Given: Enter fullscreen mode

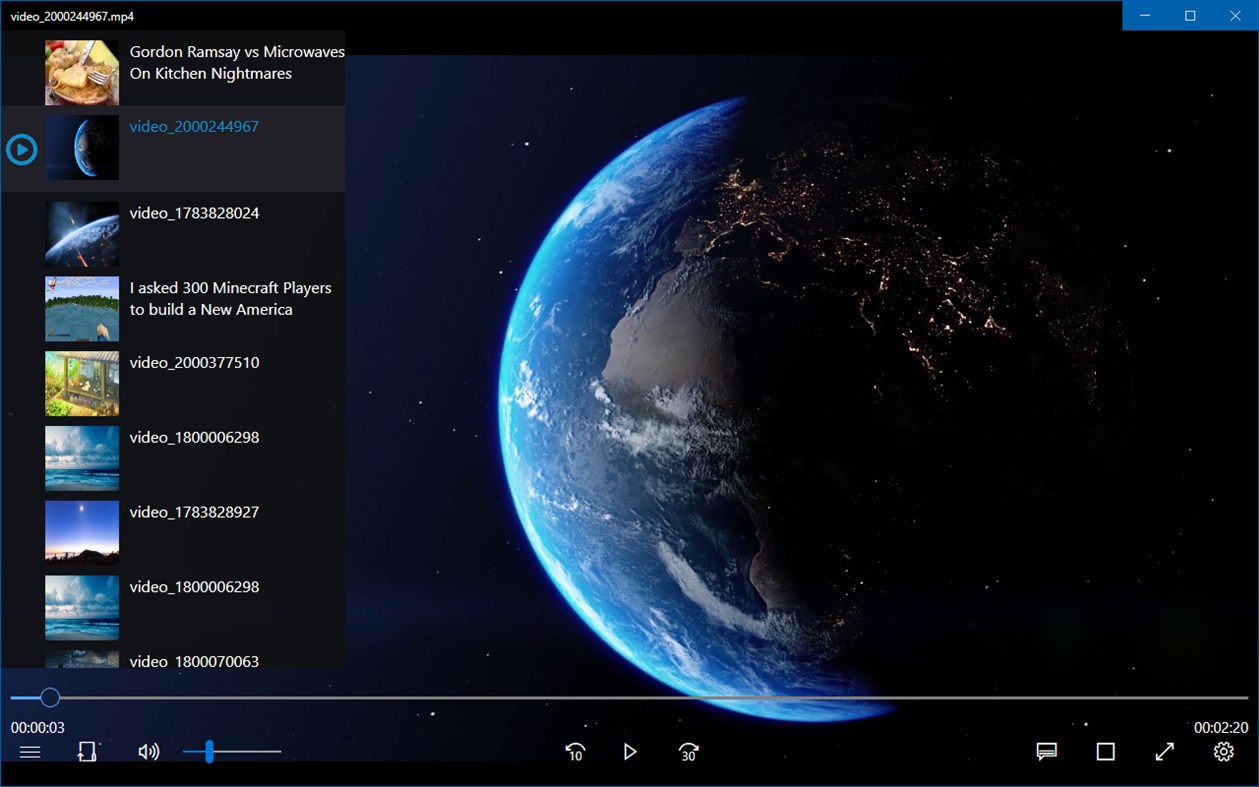Looking at the screenshot, I should click(x=1164, y=751).
